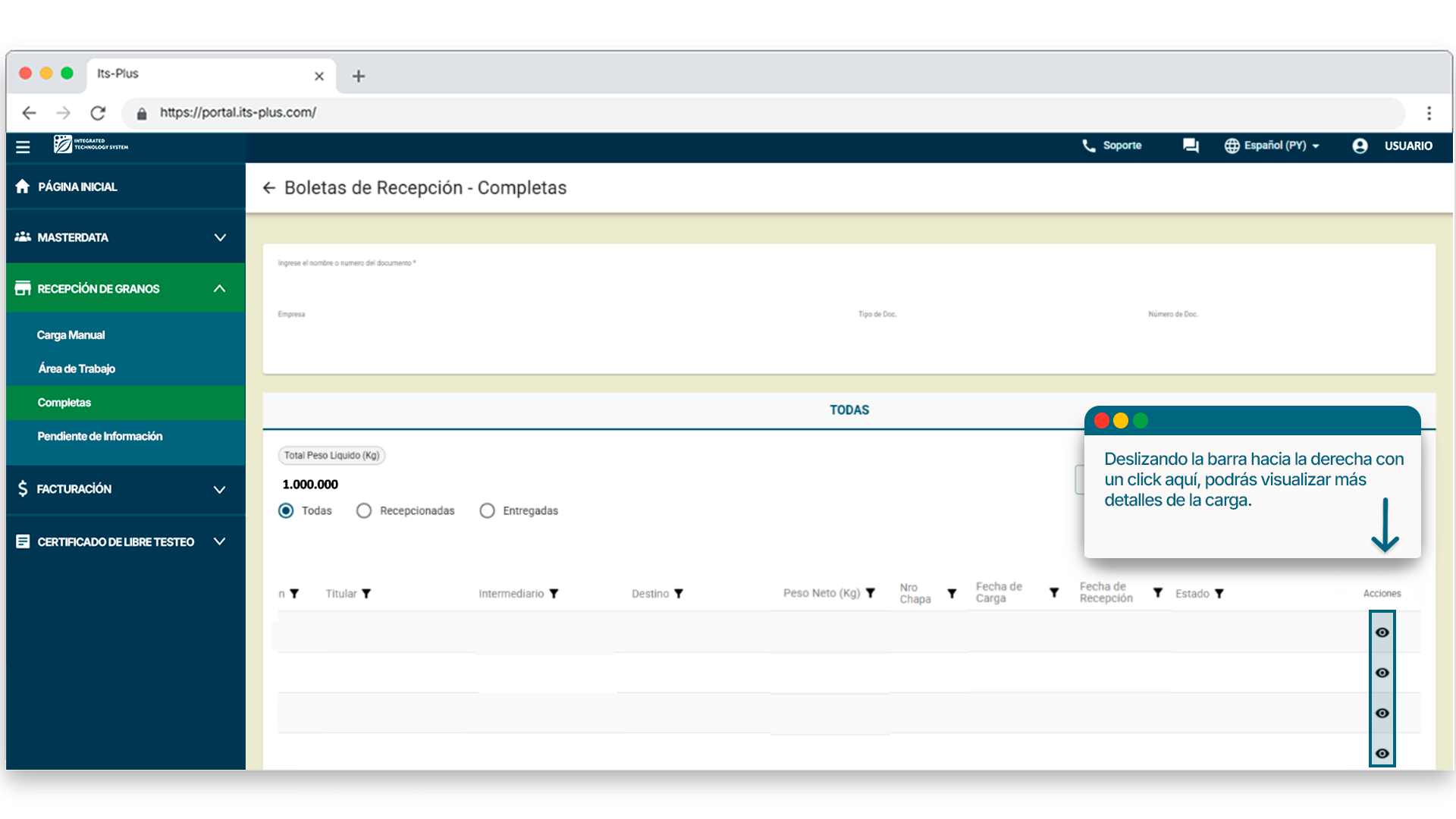This screenshot has width=1456, height=819.
Task: Choose the Todas radio option
Action: point(286,511)
